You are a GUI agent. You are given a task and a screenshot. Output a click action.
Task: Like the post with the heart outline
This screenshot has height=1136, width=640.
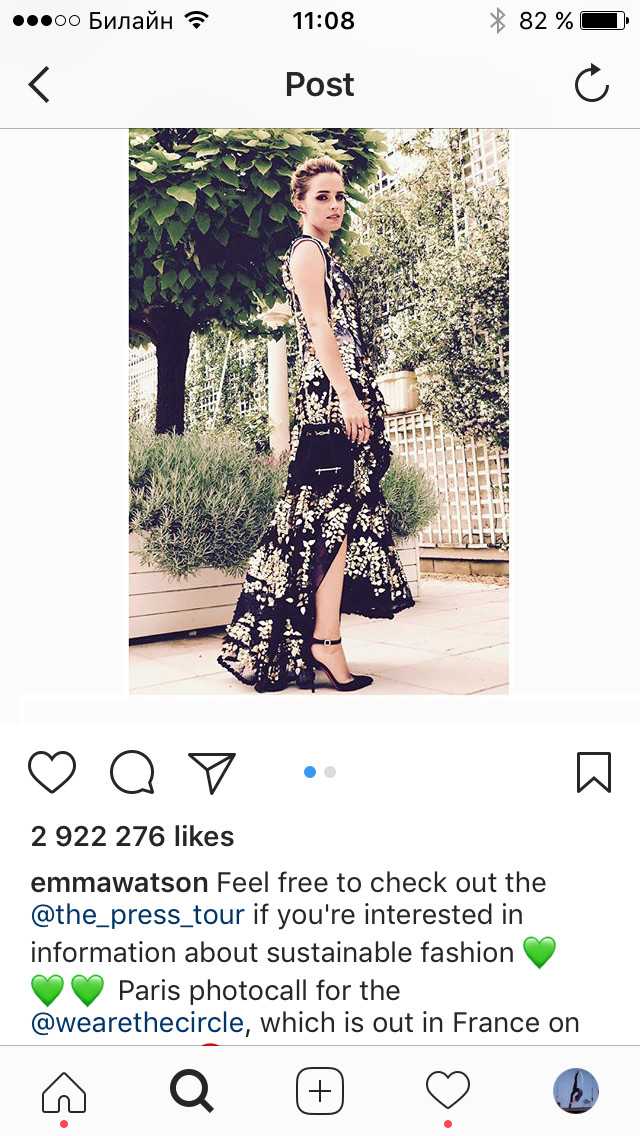pyautogui.click(x=52, y=772)
